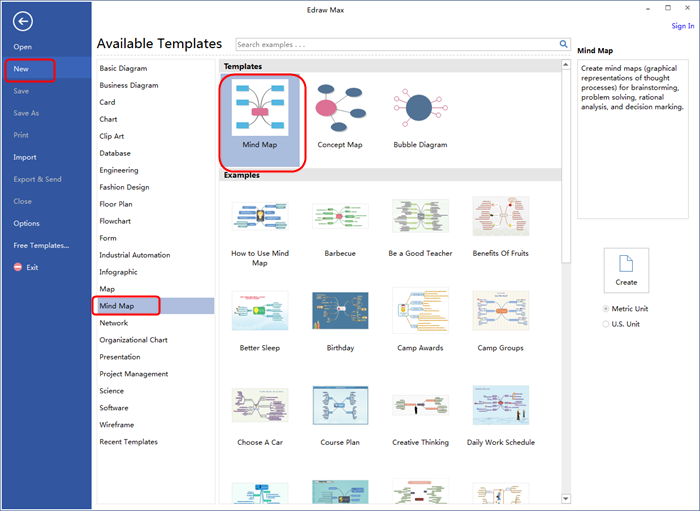The width and height of the screenshot is (700, 511).
Task: Select the Science category
Action: coord(111,391)
